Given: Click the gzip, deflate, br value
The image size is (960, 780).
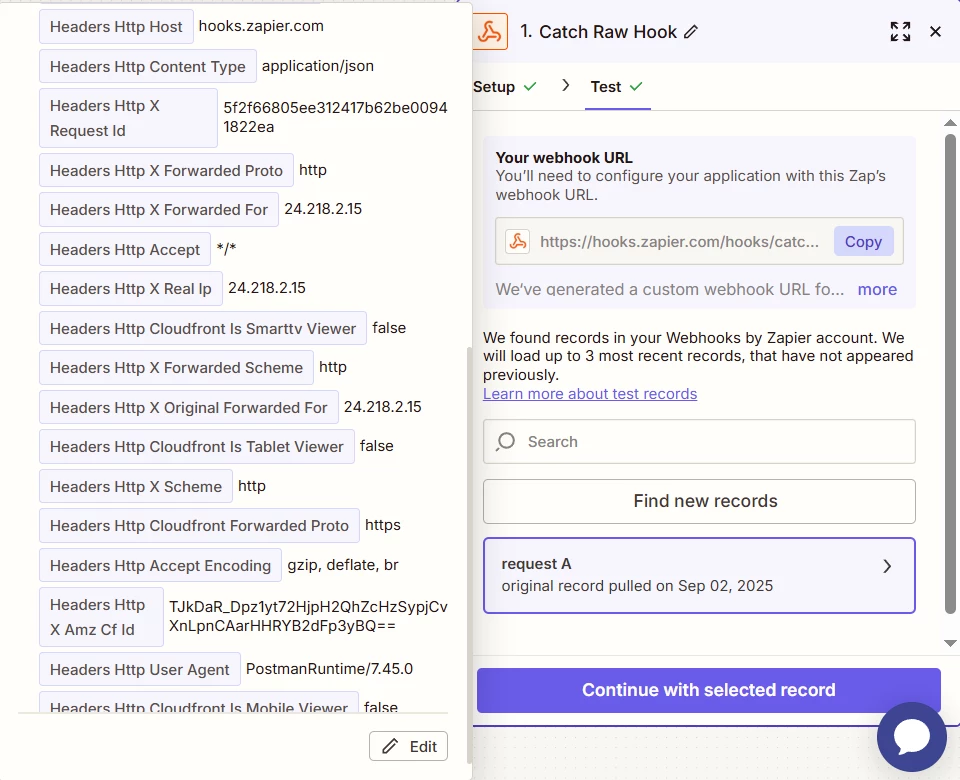Looking at the screenshot, I should [343, 564].
